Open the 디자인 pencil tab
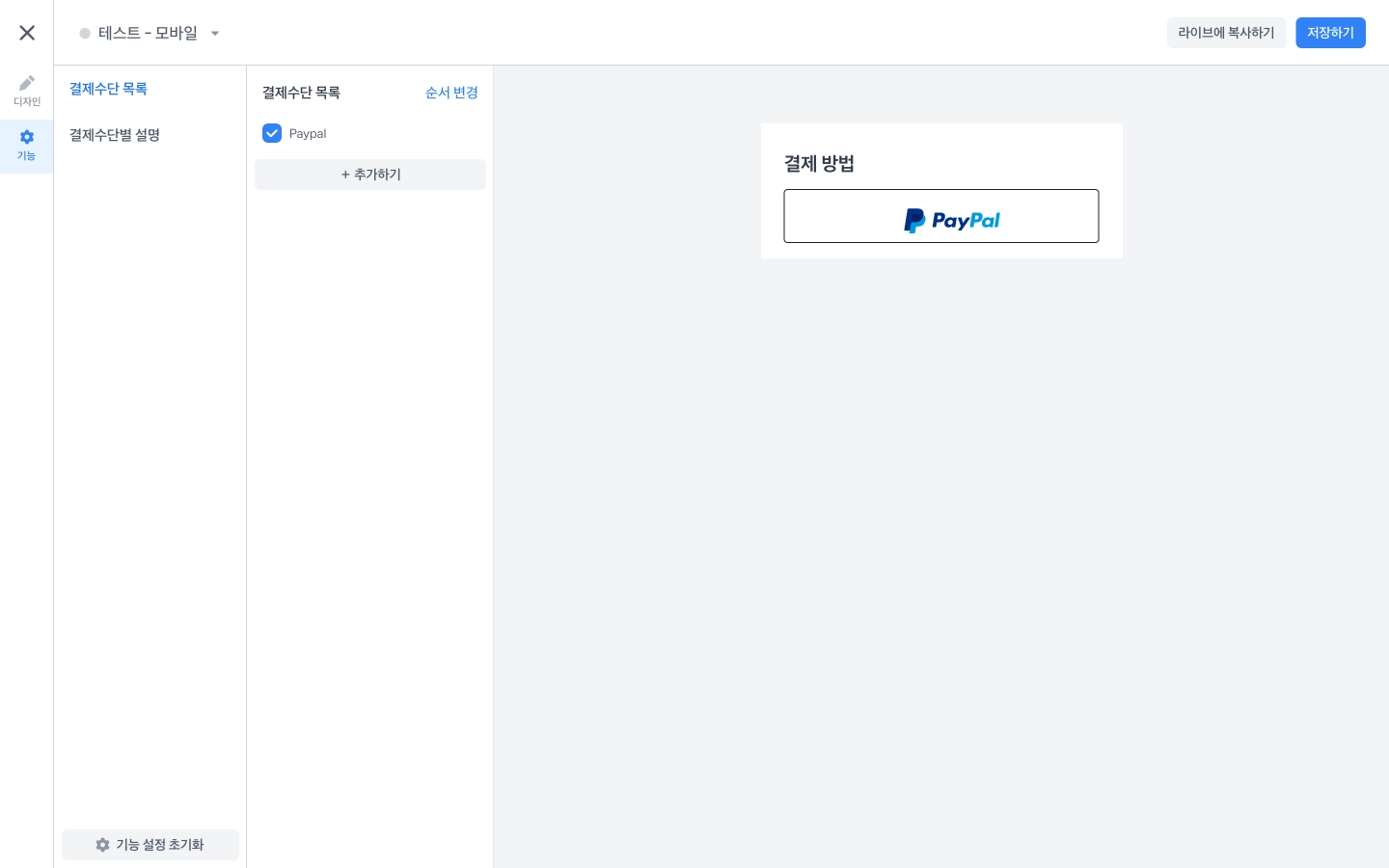 (27, 92)
